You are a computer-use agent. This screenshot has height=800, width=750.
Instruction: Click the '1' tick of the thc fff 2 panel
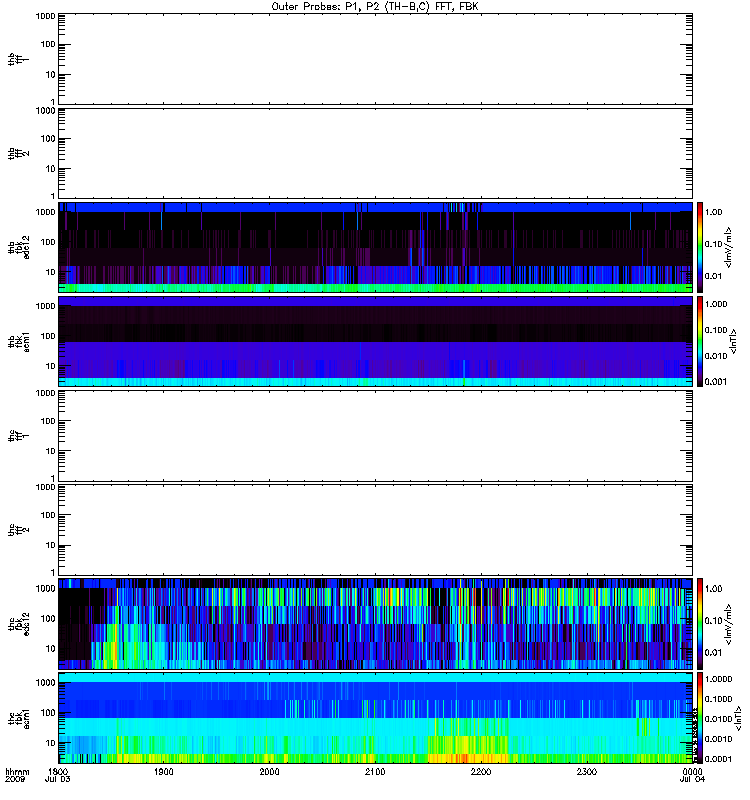point(53,572)
